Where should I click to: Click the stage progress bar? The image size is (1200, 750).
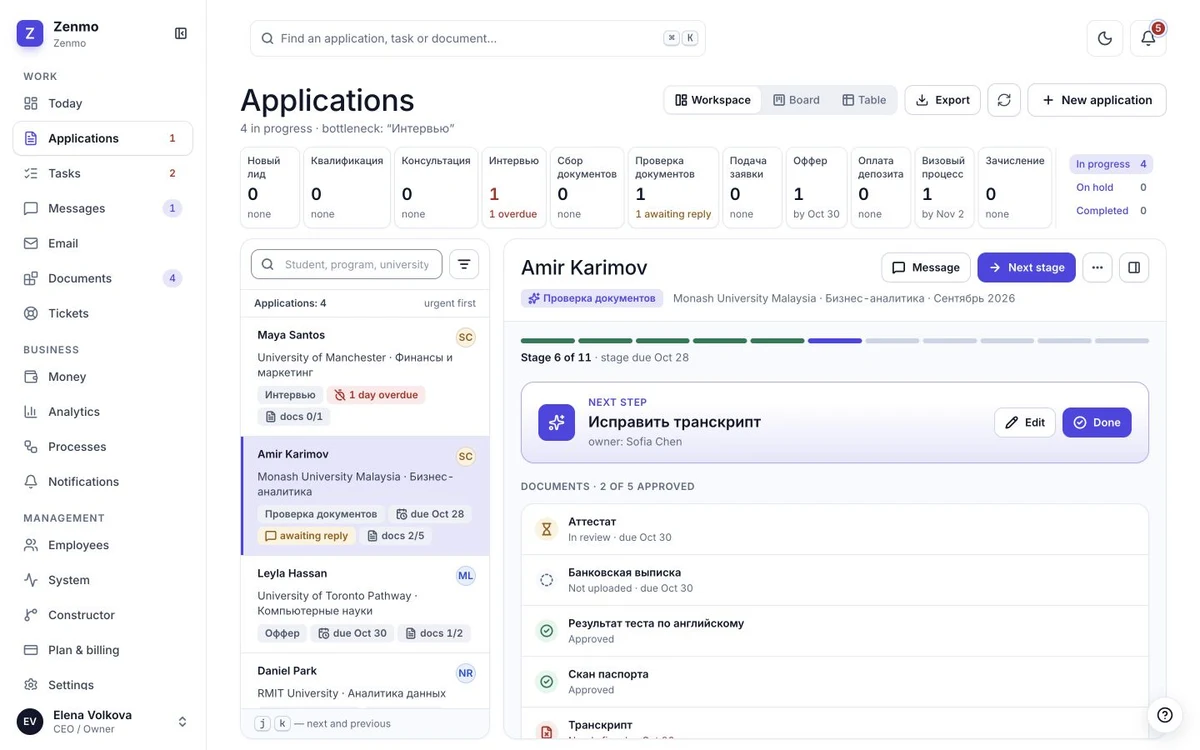click(835, 341)
